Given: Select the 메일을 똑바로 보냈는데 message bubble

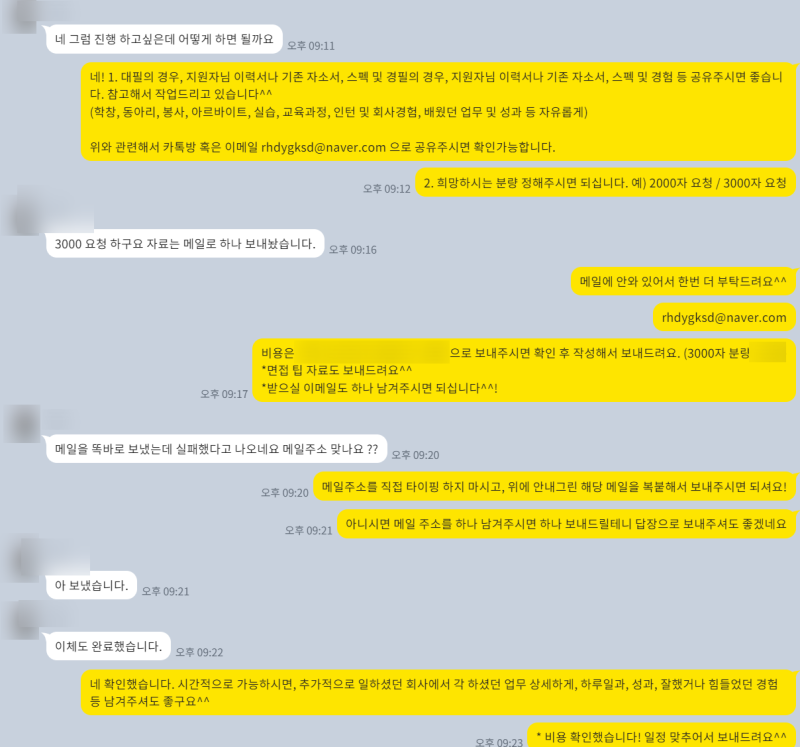Looking at the screenshot, I should tap(216, 449).
